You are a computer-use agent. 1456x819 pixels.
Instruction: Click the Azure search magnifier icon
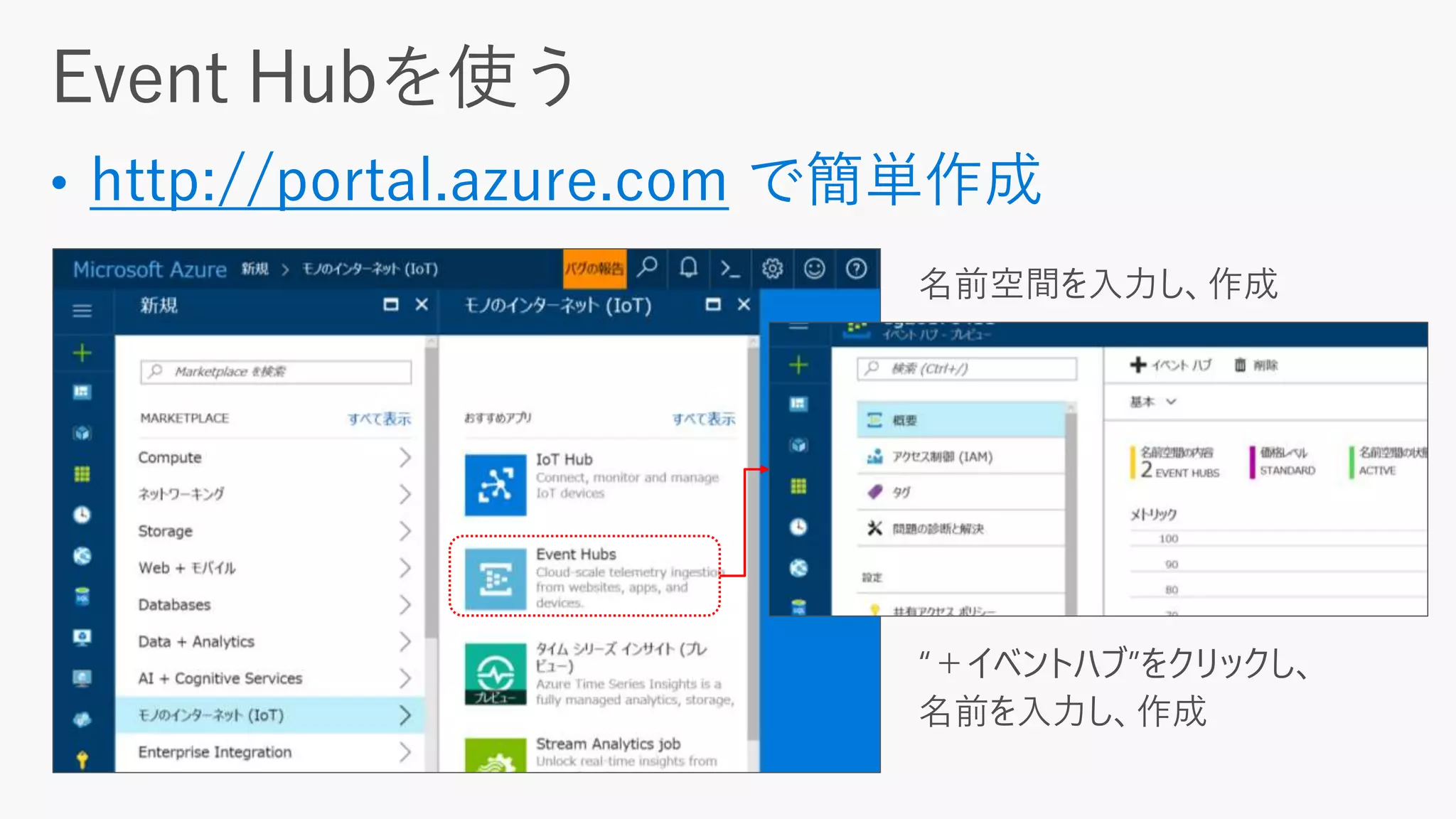(647, 268)
